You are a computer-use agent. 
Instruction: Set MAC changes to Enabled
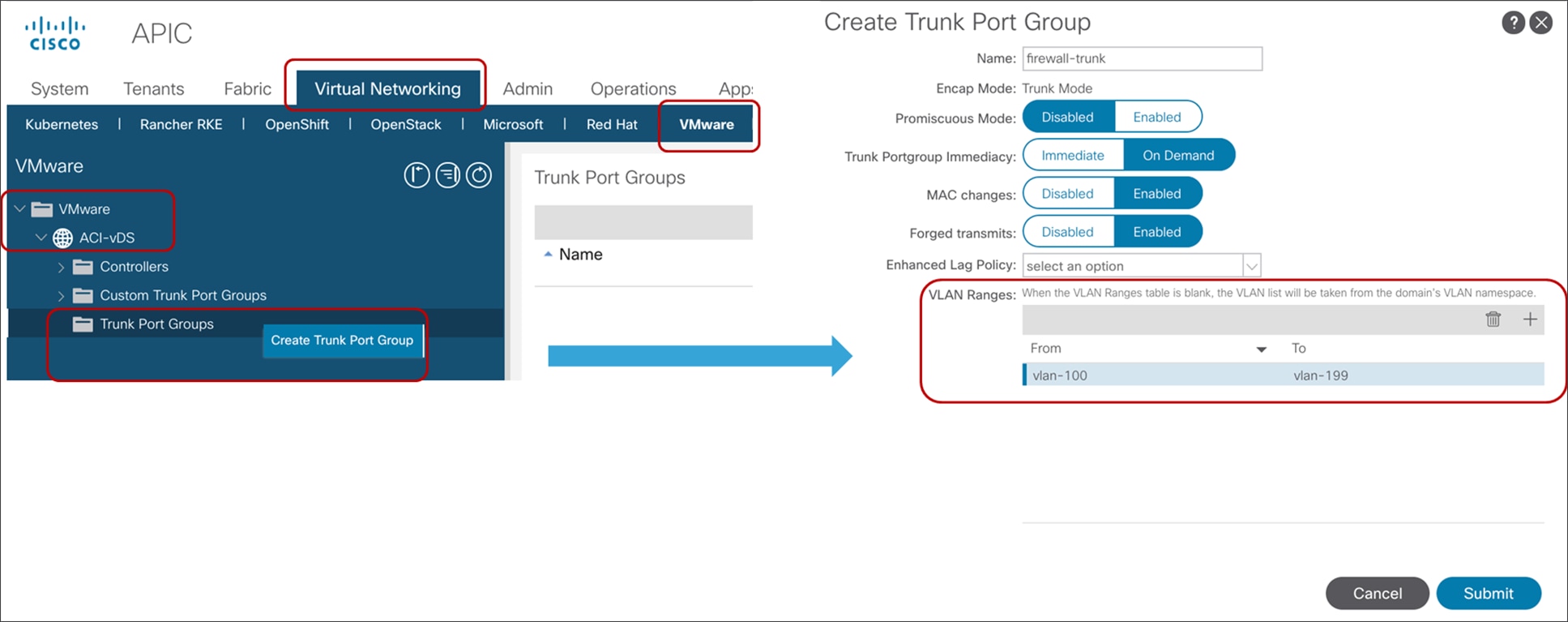coord(1157,193)
